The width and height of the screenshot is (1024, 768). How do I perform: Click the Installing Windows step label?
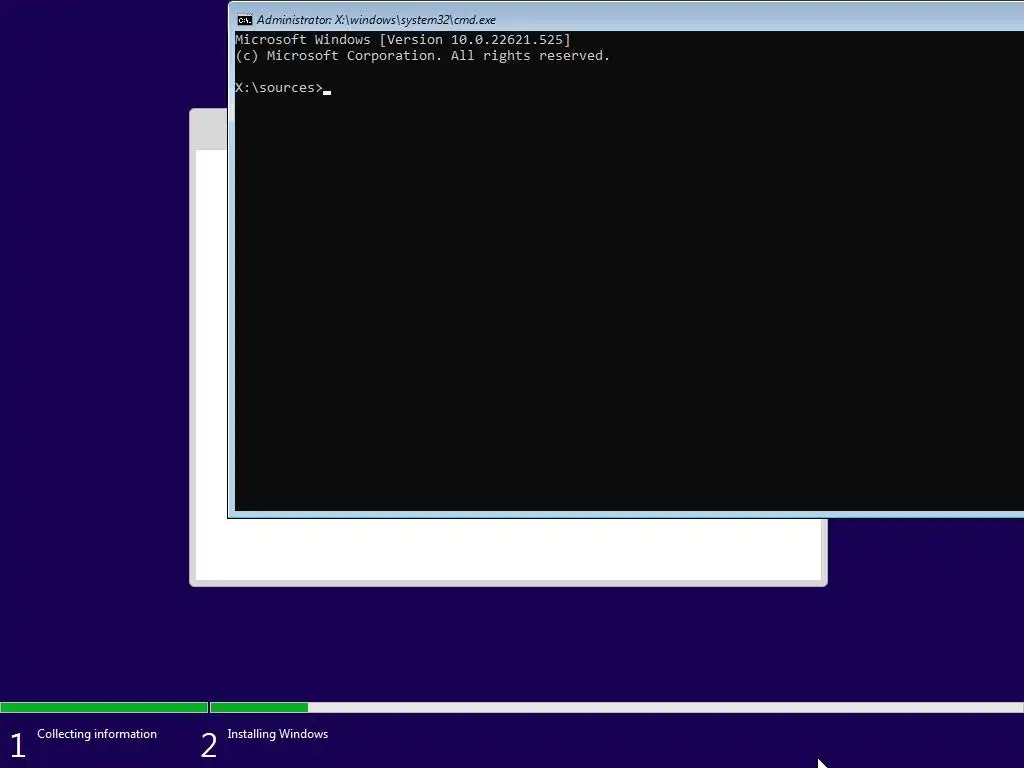(278, 733)
